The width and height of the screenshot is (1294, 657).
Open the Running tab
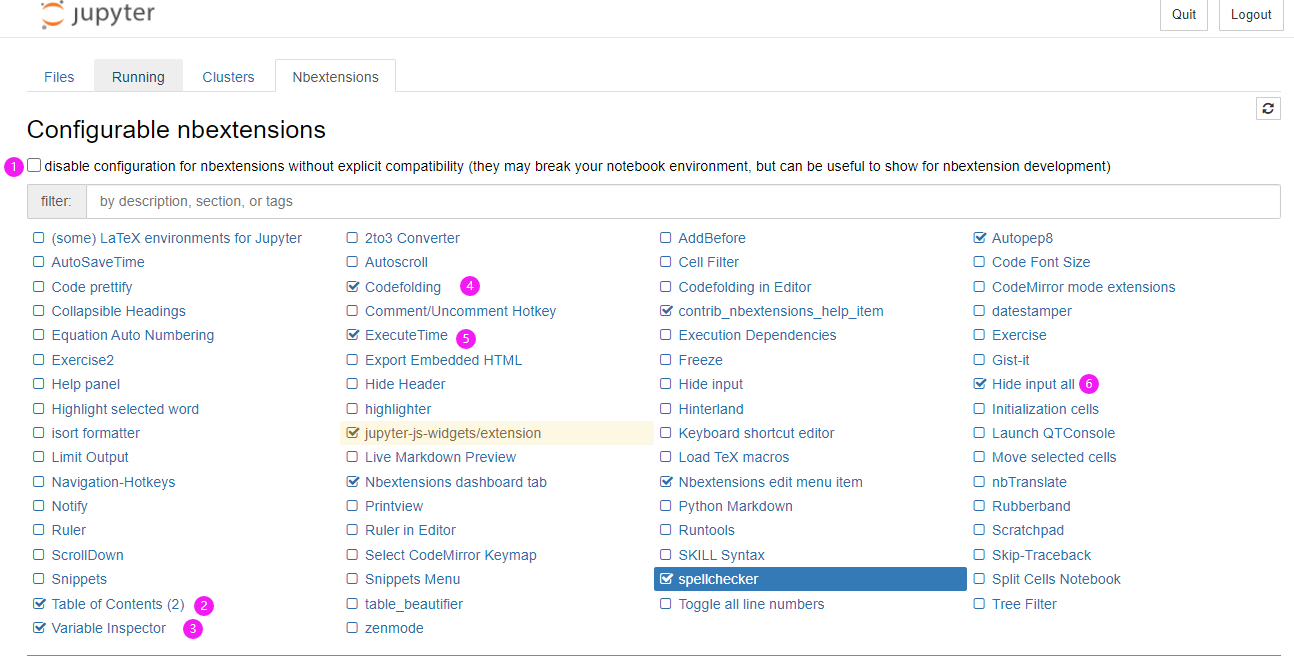click(138, 77)
